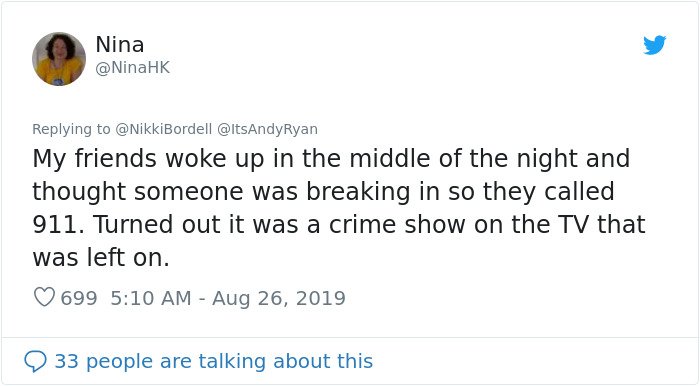This screenshot has height=386, width=700.
Task: Click the tweet line starting "My friends woke"
Action: pos(331,159)
